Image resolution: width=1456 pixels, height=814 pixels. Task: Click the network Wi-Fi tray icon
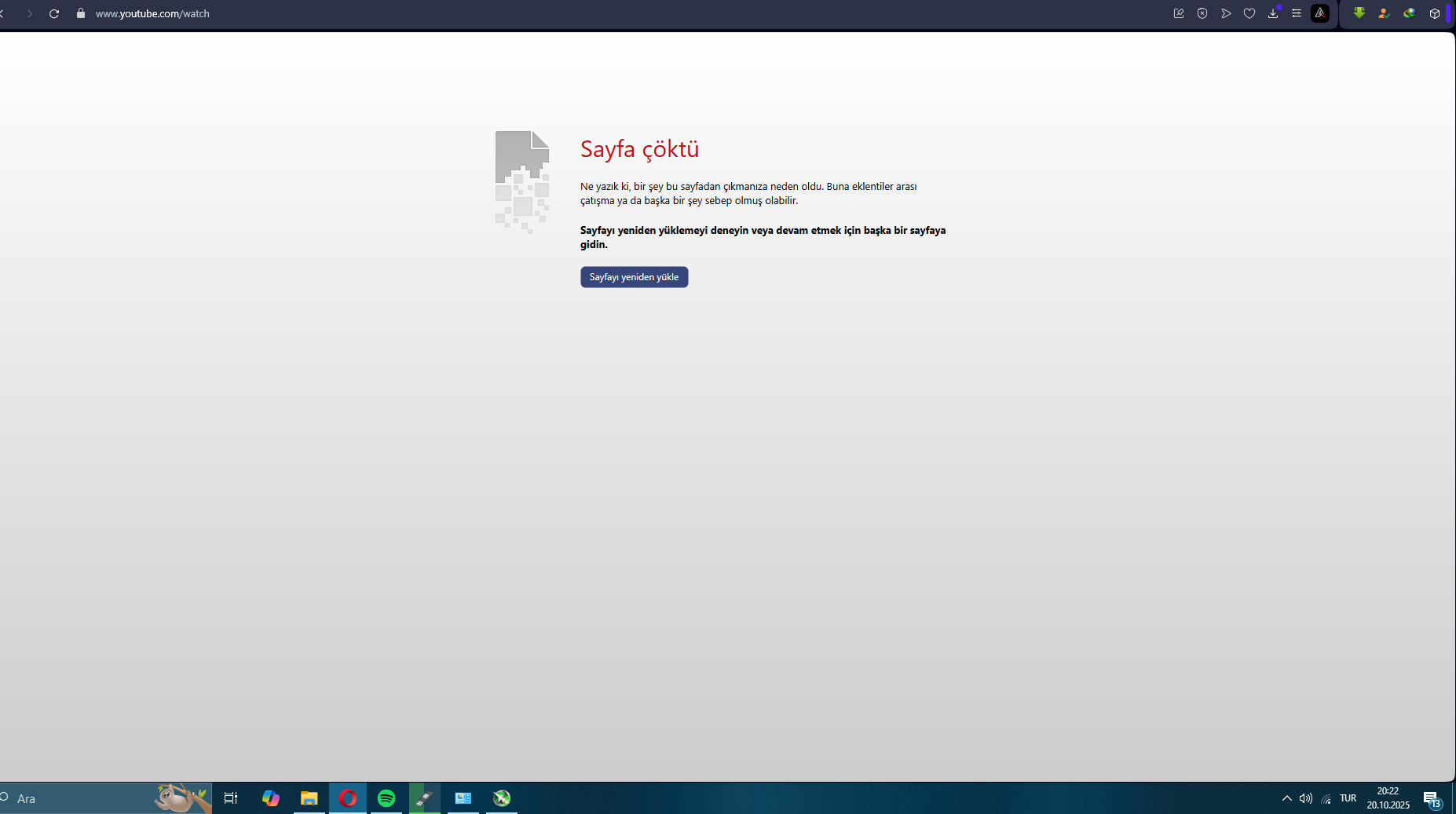click(1326, 798)
